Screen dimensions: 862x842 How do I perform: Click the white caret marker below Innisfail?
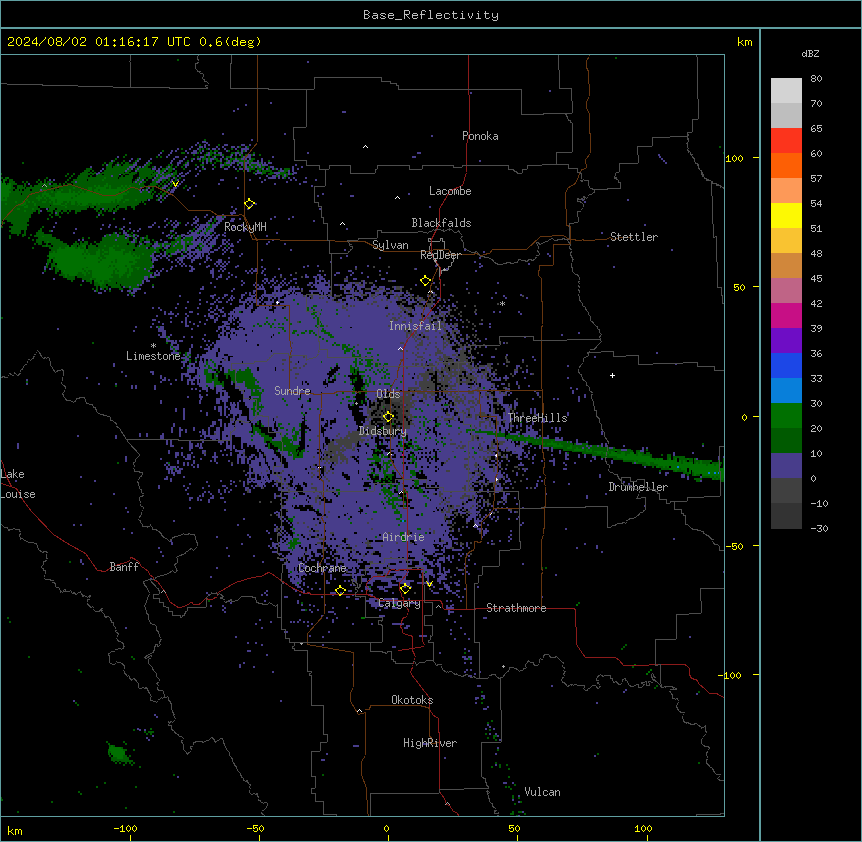400,348
